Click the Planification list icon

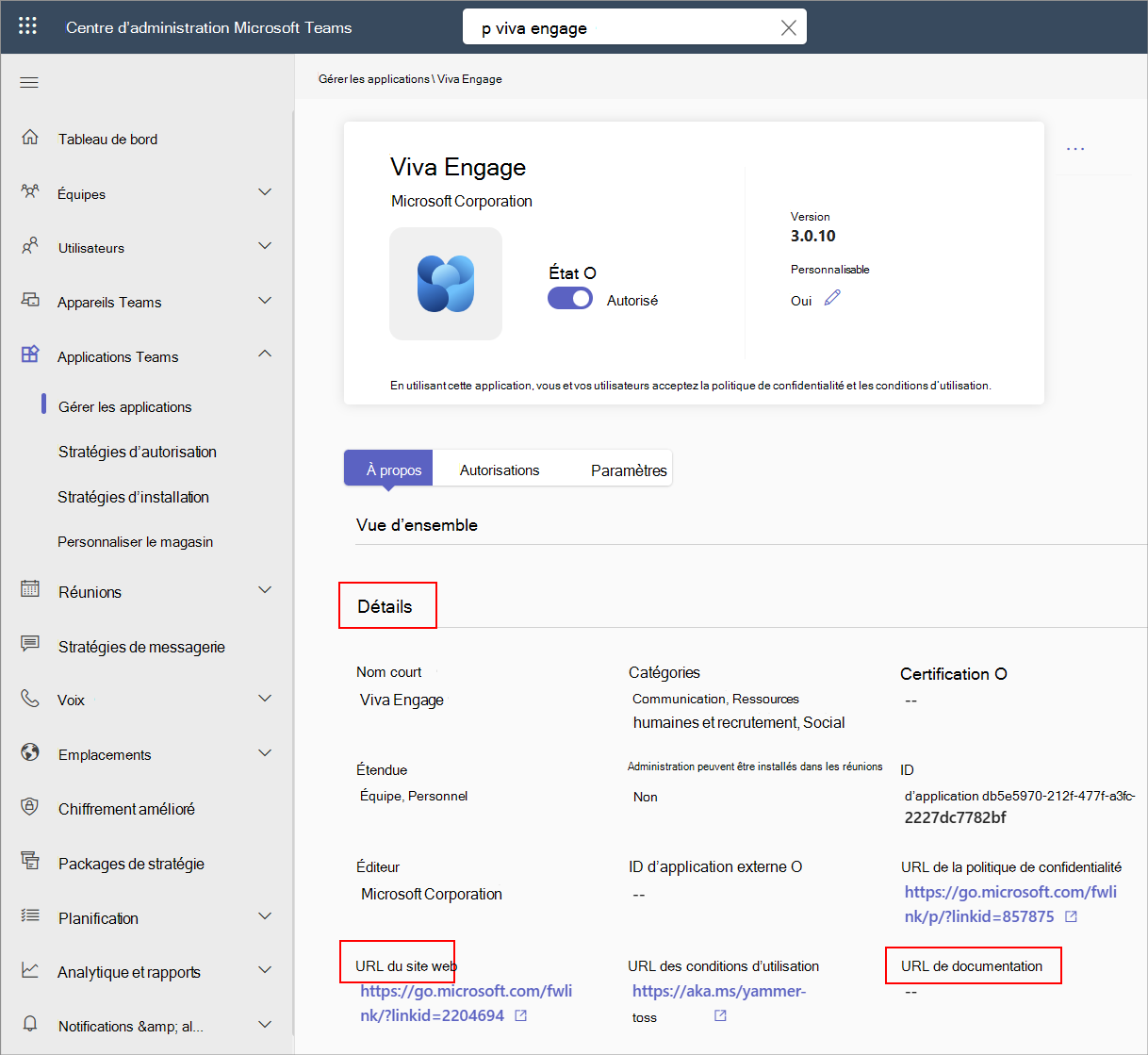click(30, 915)
